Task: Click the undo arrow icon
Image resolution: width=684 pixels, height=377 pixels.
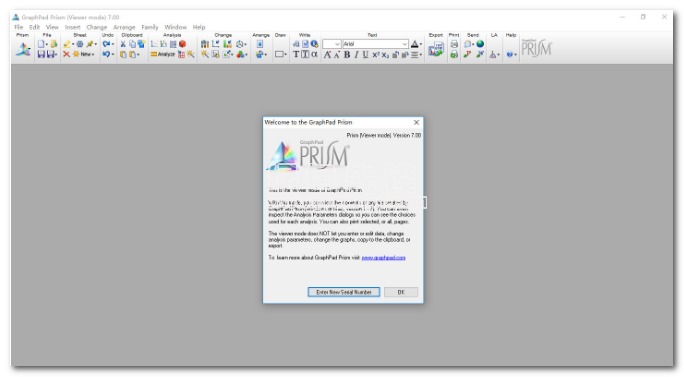Action: [106, 54]
